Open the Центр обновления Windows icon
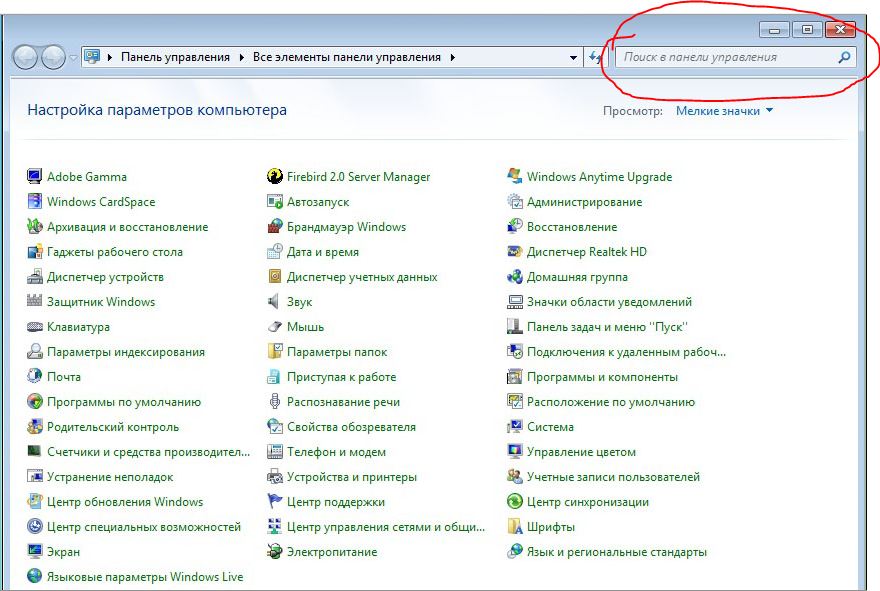Screen dimensions: 880x591 [34, 502]
